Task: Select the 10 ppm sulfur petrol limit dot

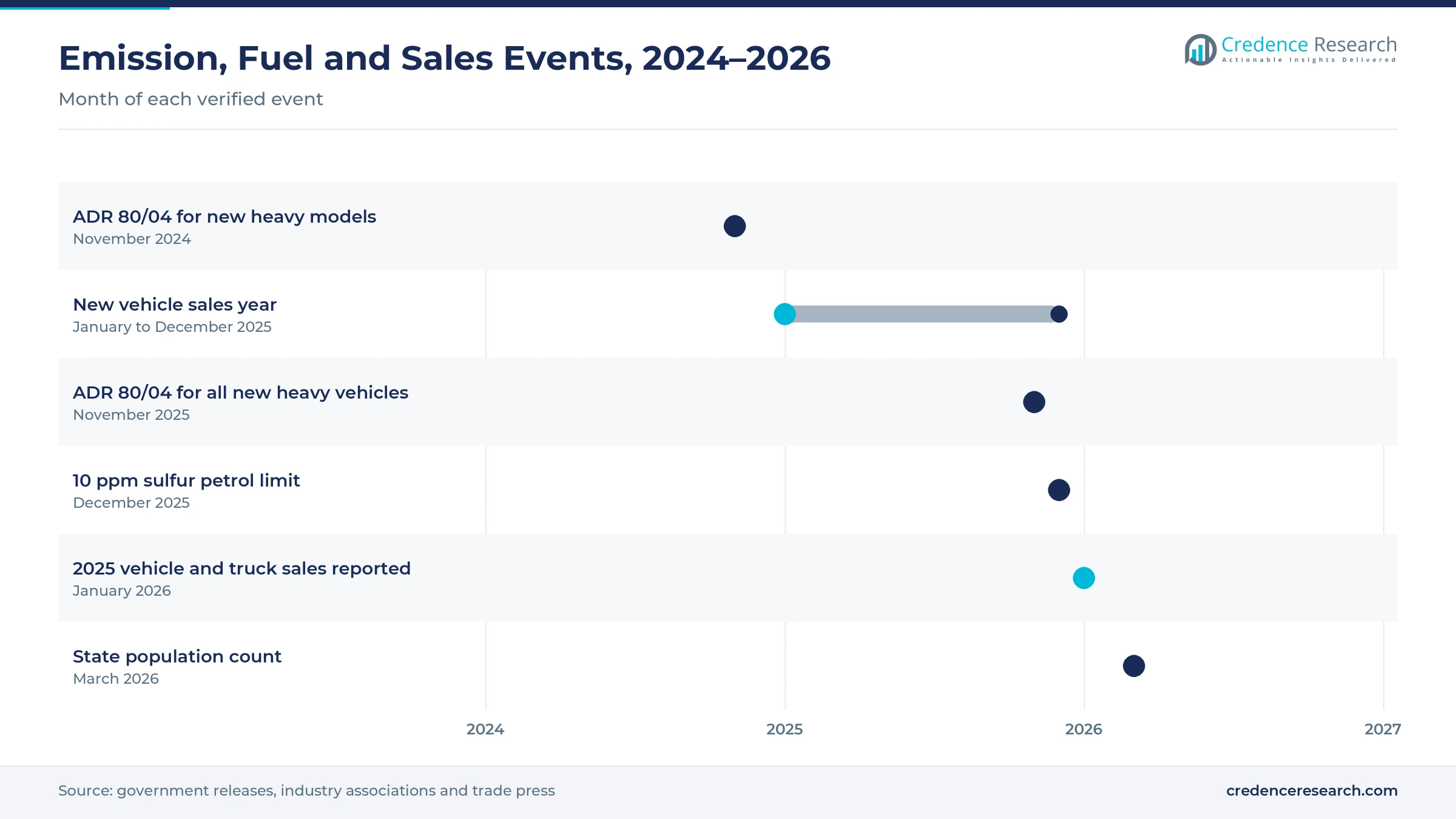Action: click(x=1059, y=490)
